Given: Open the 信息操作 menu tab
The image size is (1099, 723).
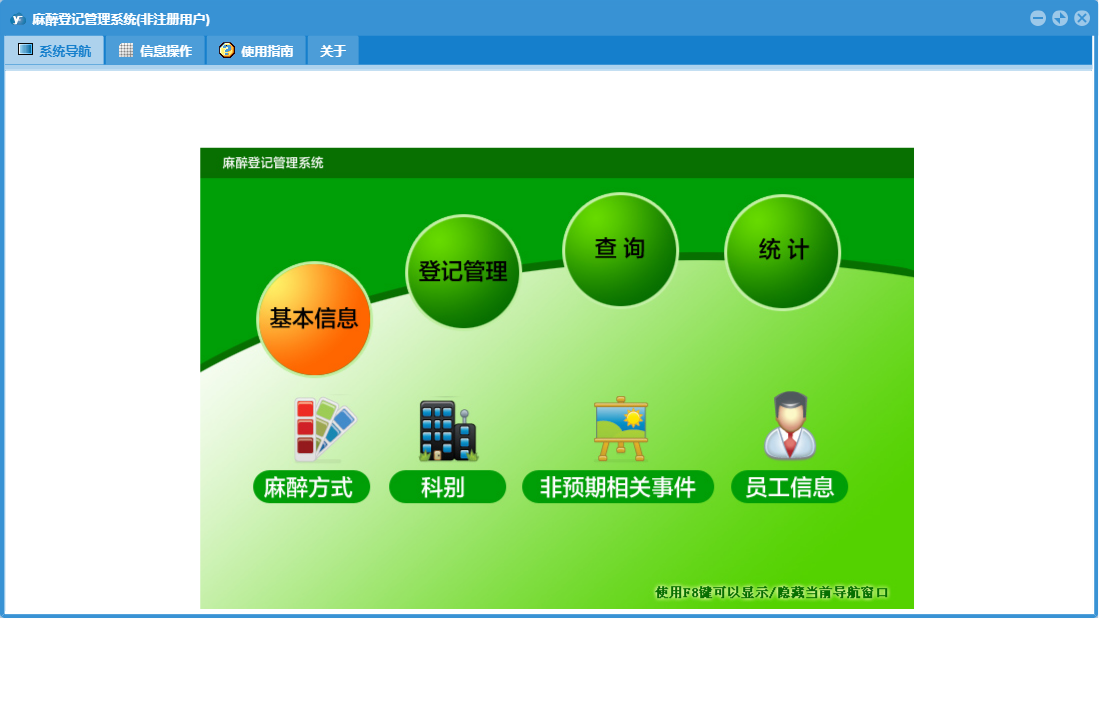Looking at the screenshot, I should pyautogui.click(x=156, y=50).
